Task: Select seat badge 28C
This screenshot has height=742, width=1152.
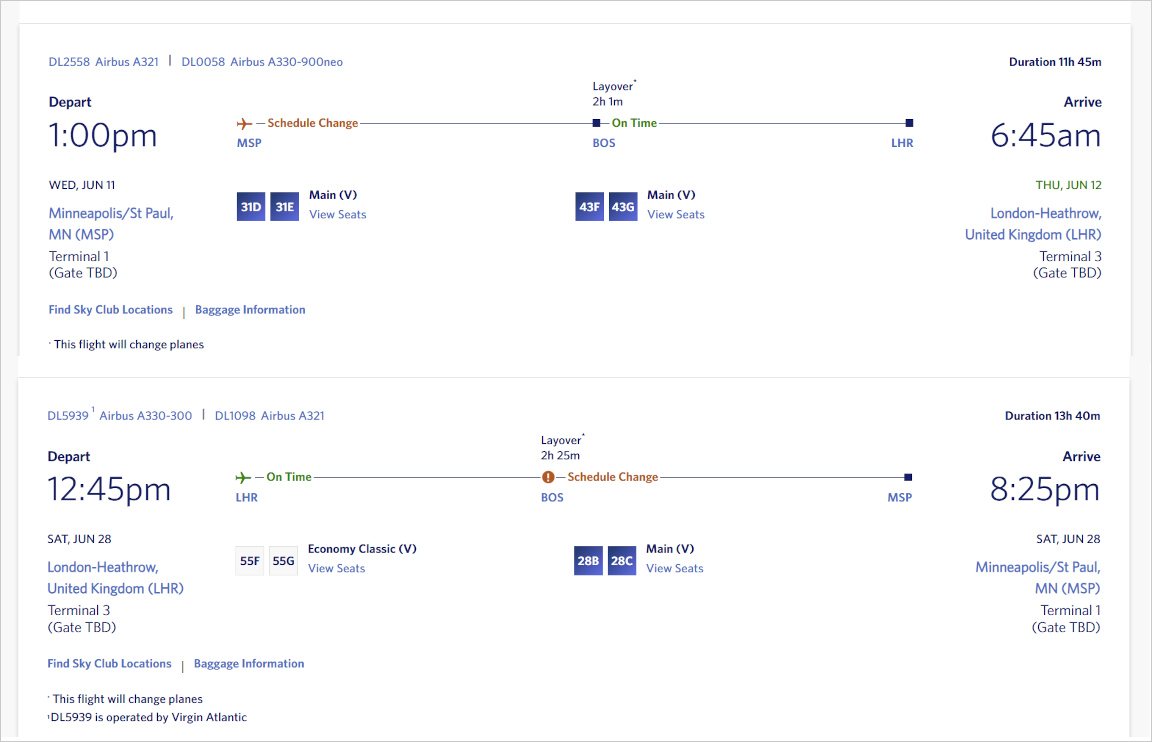Action: (x=622, y=560)
